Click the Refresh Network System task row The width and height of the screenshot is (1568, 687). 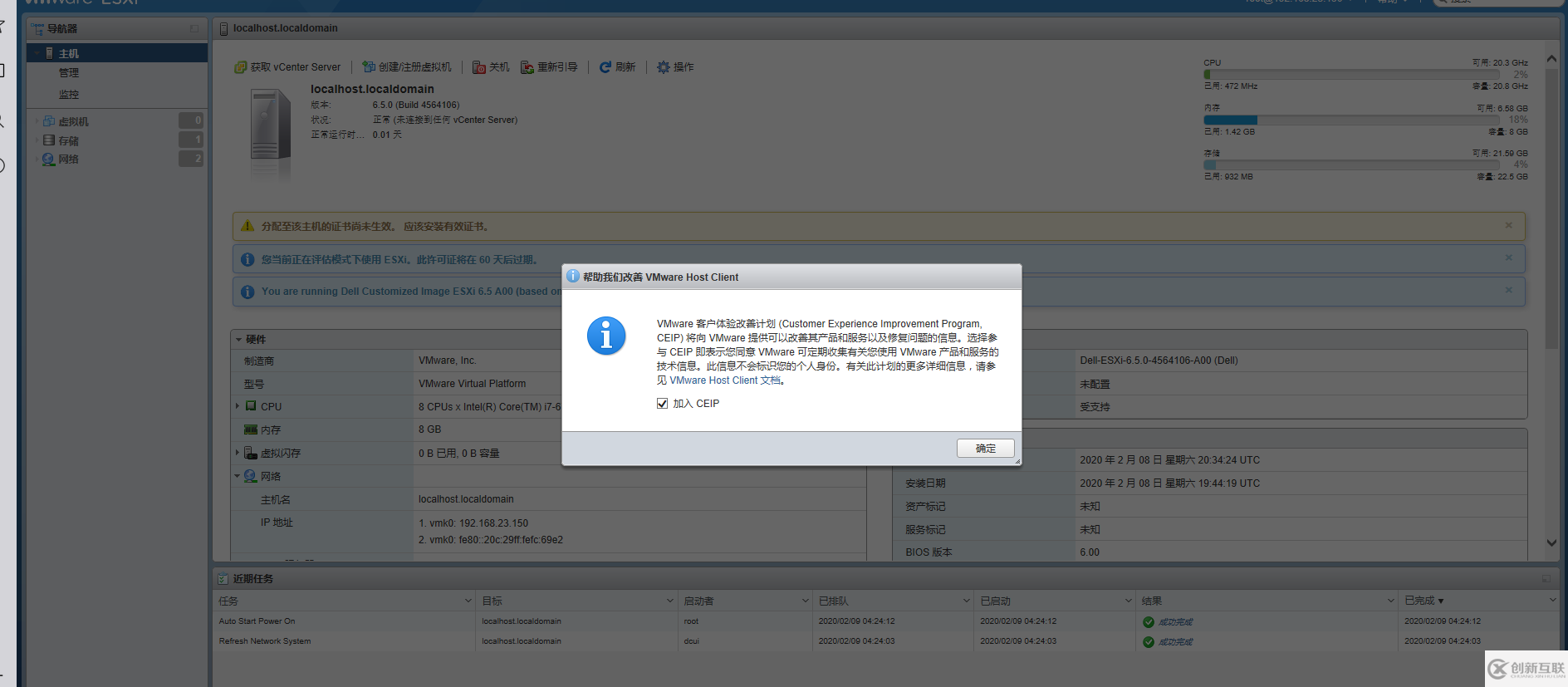(x=885, y=641)
